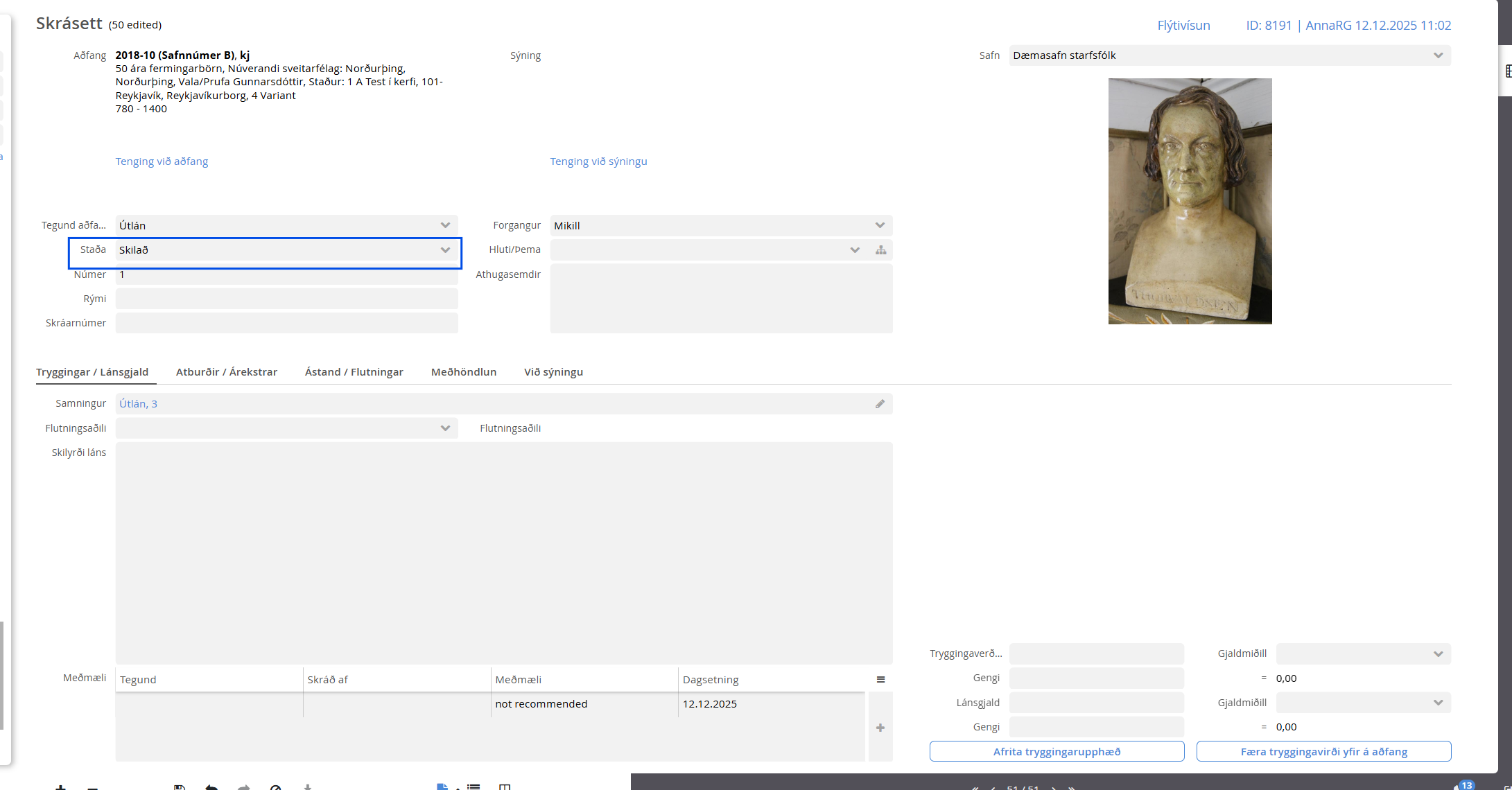Click the notification badge showing 13
Image resolution: width=1512 pixels, height=790 pixels.
coord(1466,785)
